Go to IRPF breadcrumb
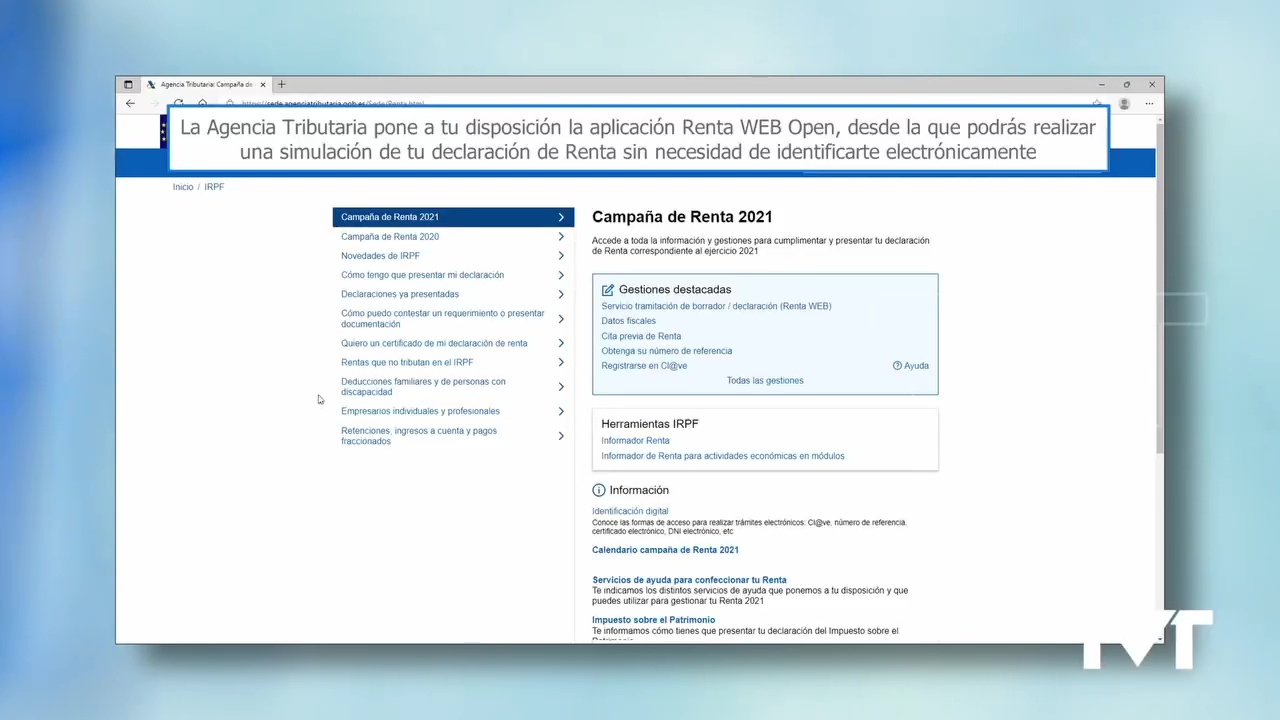Viewport: 1280px width, 720px height. (x=214, y=187)
